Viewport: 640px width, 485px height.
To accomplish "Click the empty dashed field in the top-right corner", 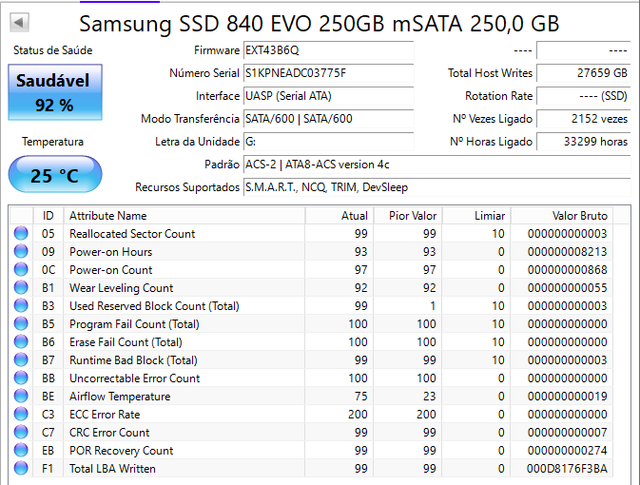I will tap(584, 50).
